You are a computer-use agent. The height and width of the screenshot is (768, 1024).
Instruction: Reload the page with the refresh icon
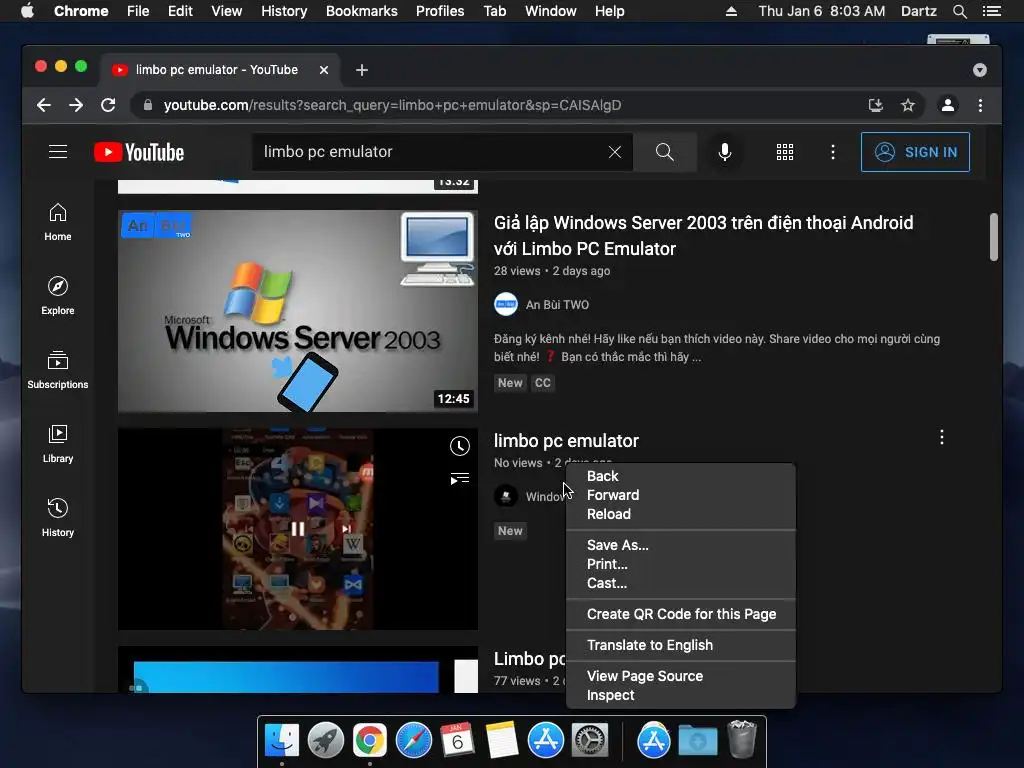pyautogui.click(x=108, y=105)
